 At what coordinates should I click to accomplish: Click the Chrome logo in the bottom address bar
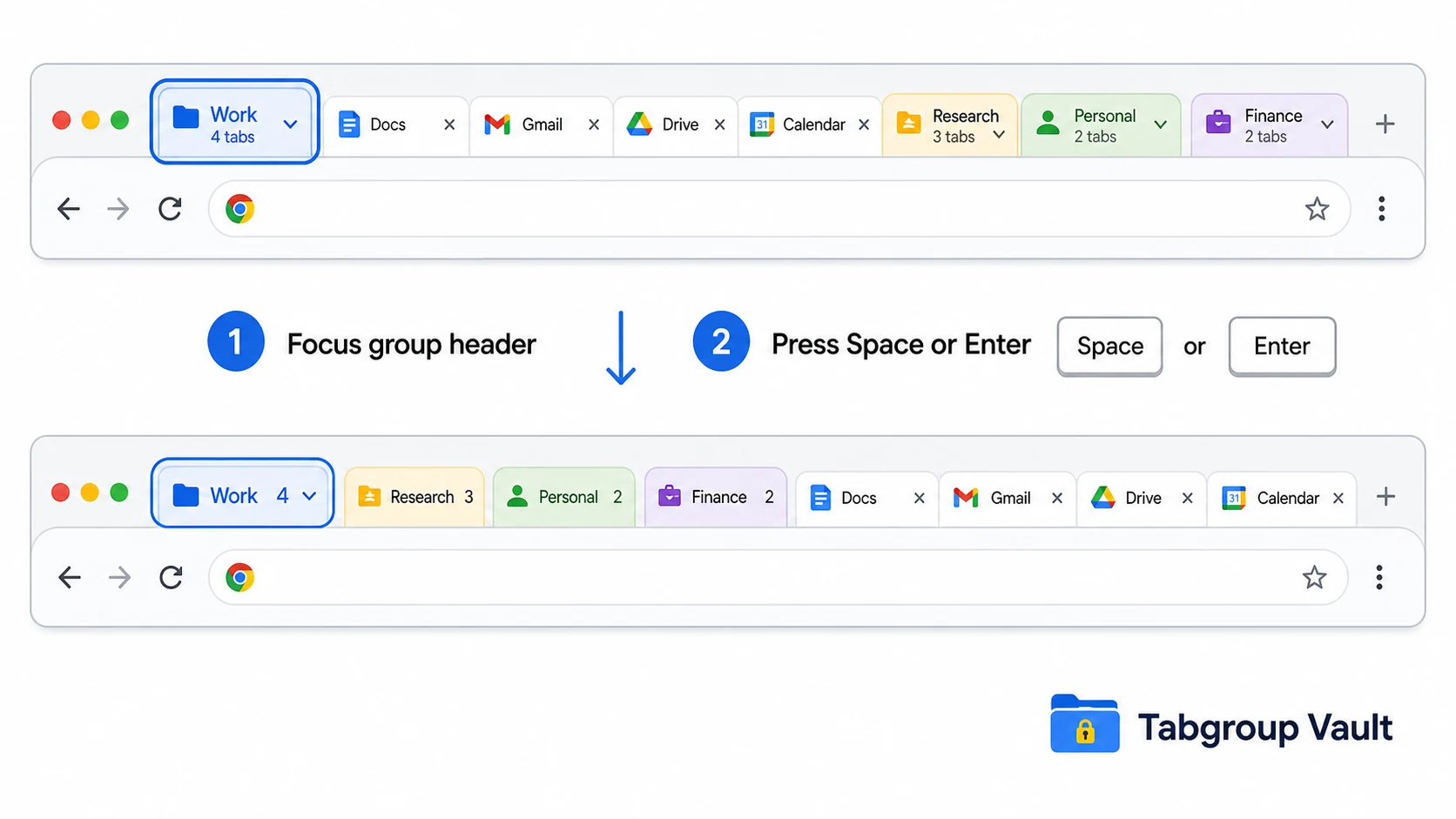click(239, 577)
